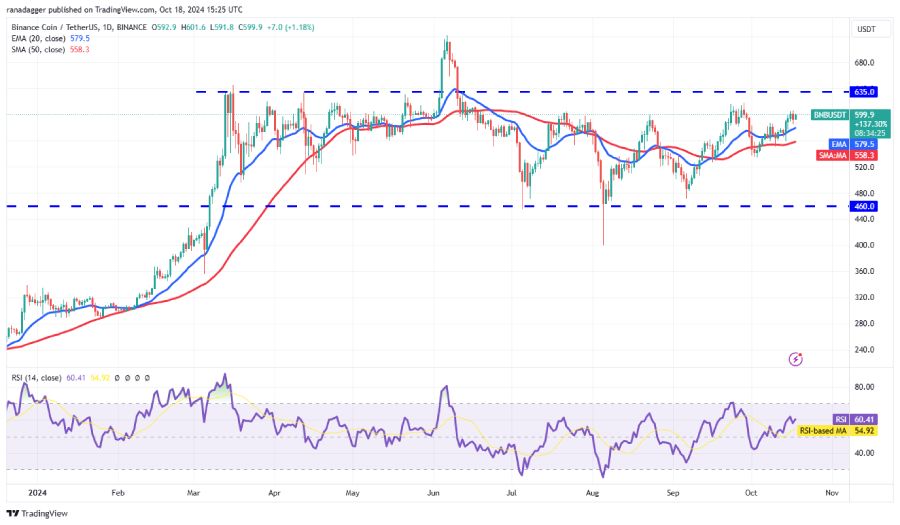Click the +137.30% change value on price tag
Screen dimensions: 900x525
(x=871, y=125)
